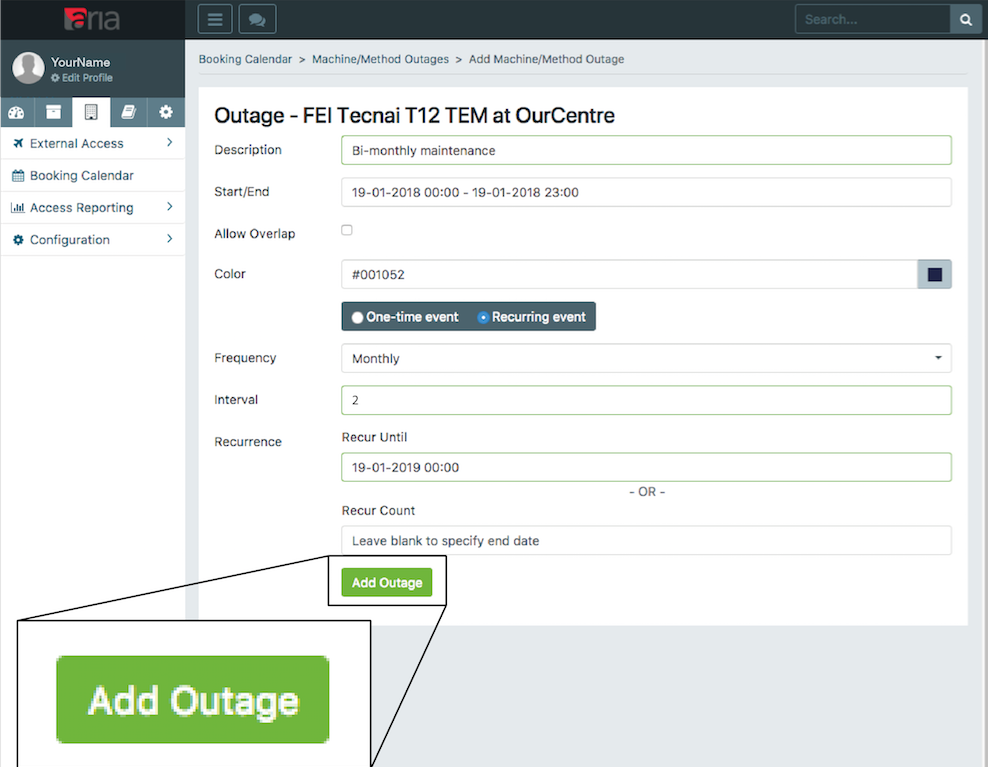Go to Booking Calendar breadcrumb
The image size is (988, 767).
pyautogui.click(x=245, y=59)
